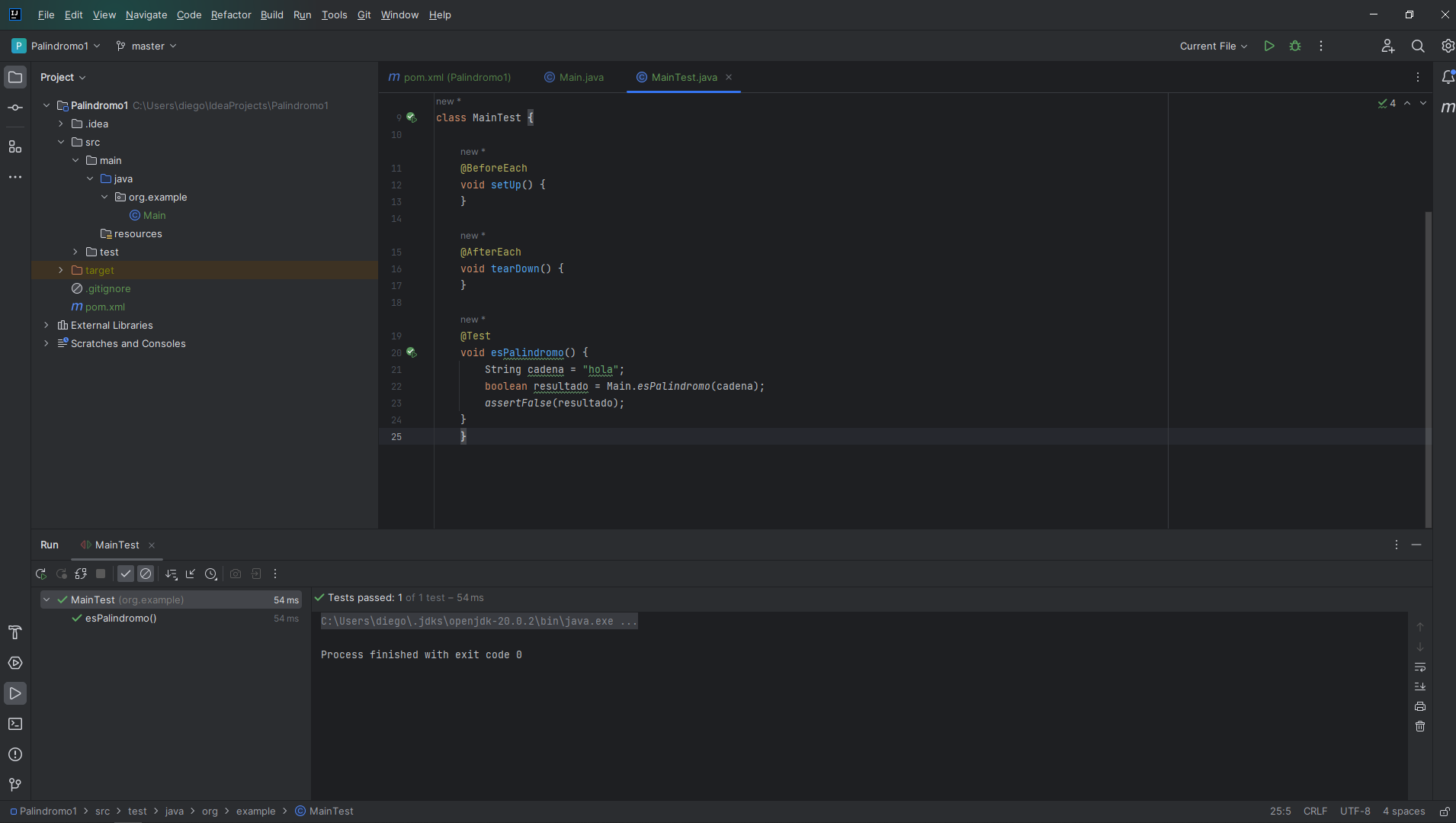
Task: Rerun the MainTest tests
Action: coord(41,574)
